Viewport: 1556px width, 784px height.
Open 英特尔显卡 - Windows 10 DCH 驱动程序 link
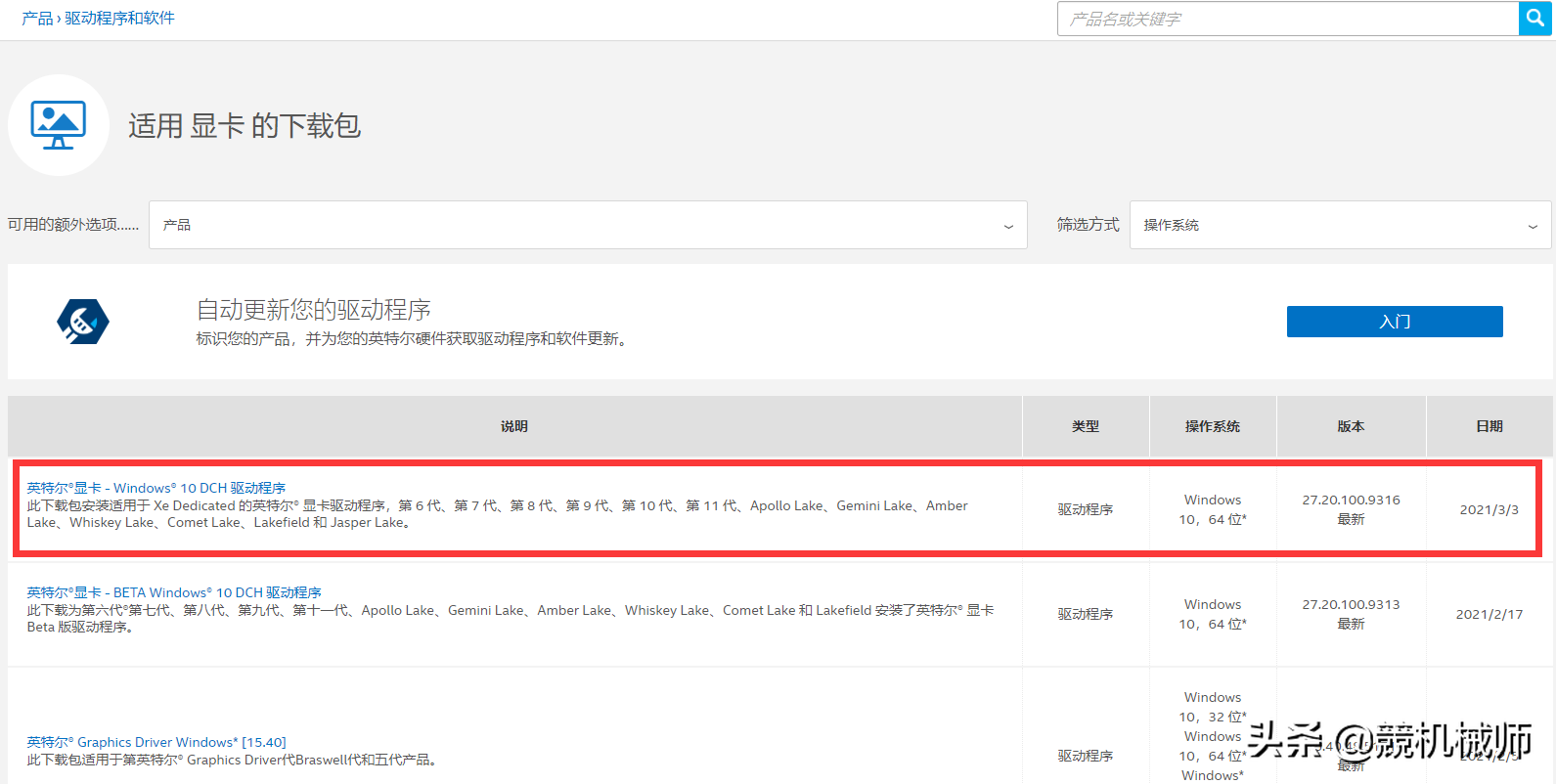coord(156,488)
